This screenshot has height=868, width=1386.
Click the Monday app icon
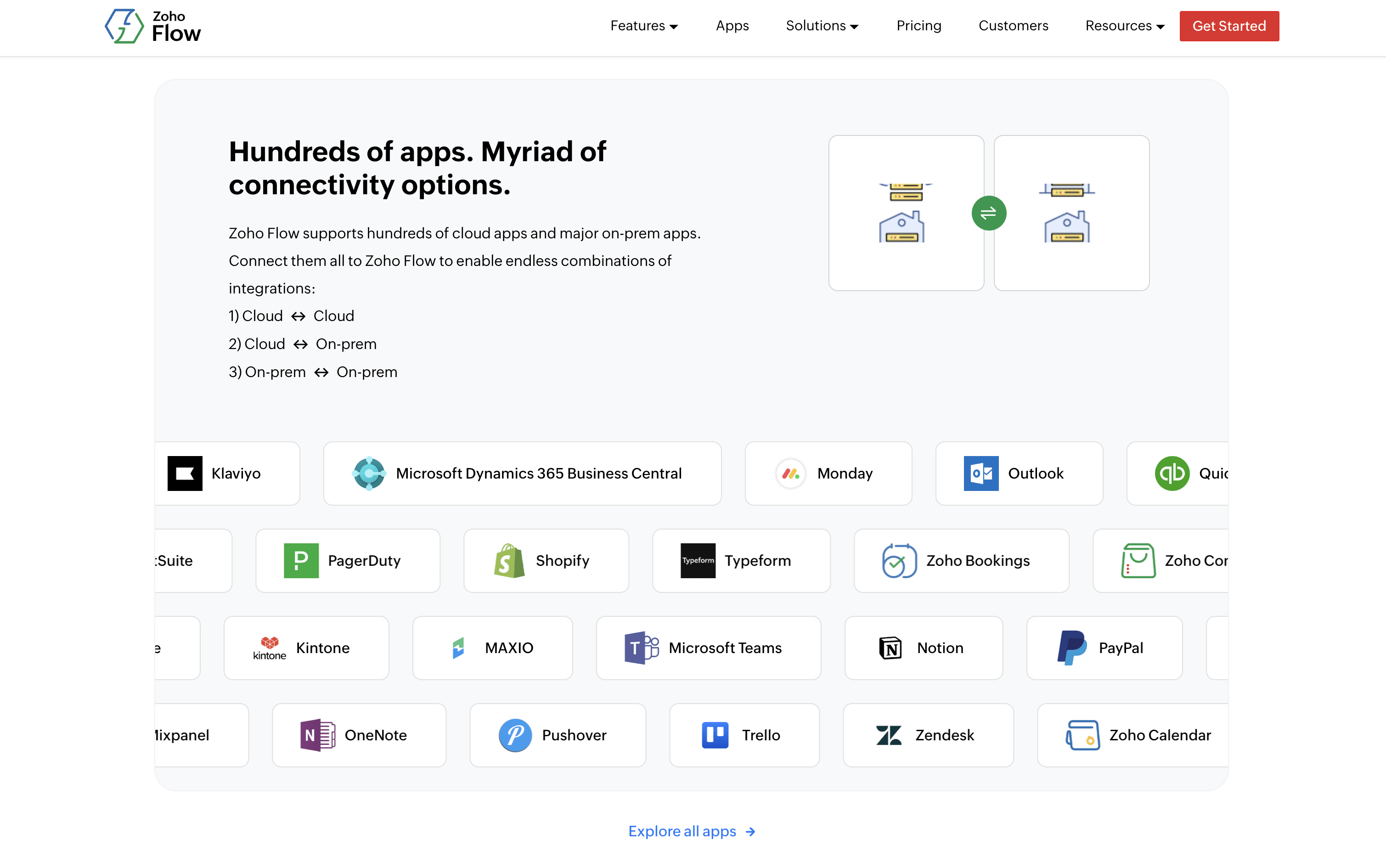click(790, 473)
